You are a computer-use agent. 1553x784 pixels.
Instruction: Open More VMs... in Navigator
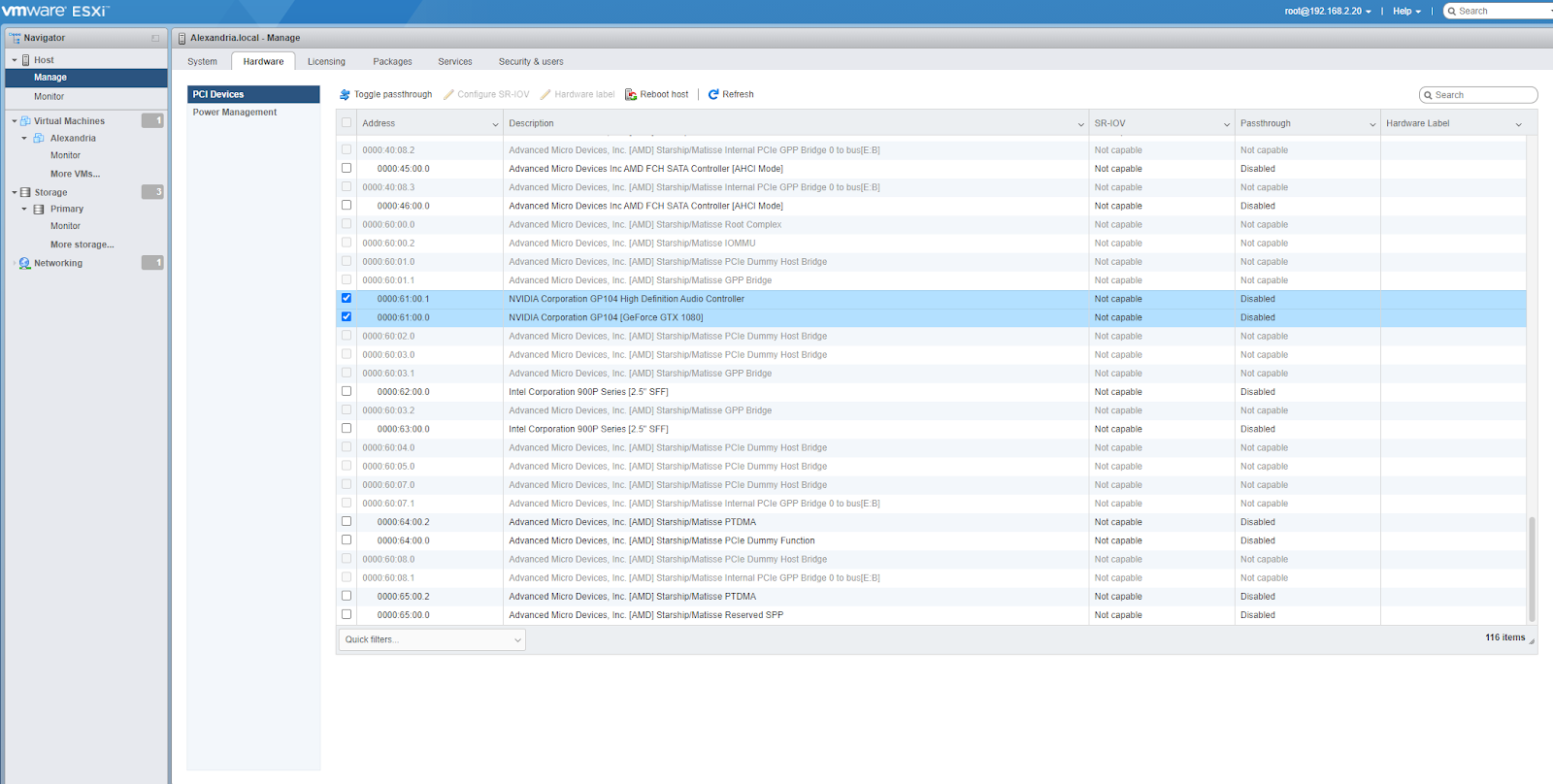pos(75,175)
